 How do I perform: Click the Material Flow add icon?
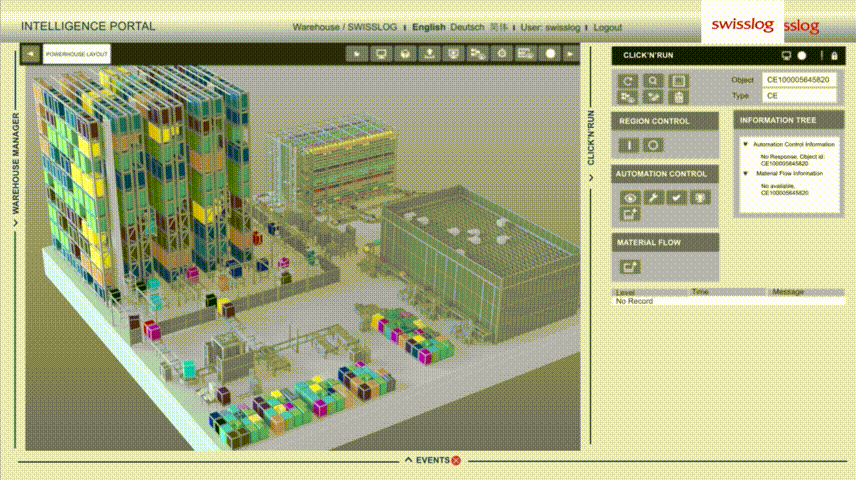coord(629,266)
